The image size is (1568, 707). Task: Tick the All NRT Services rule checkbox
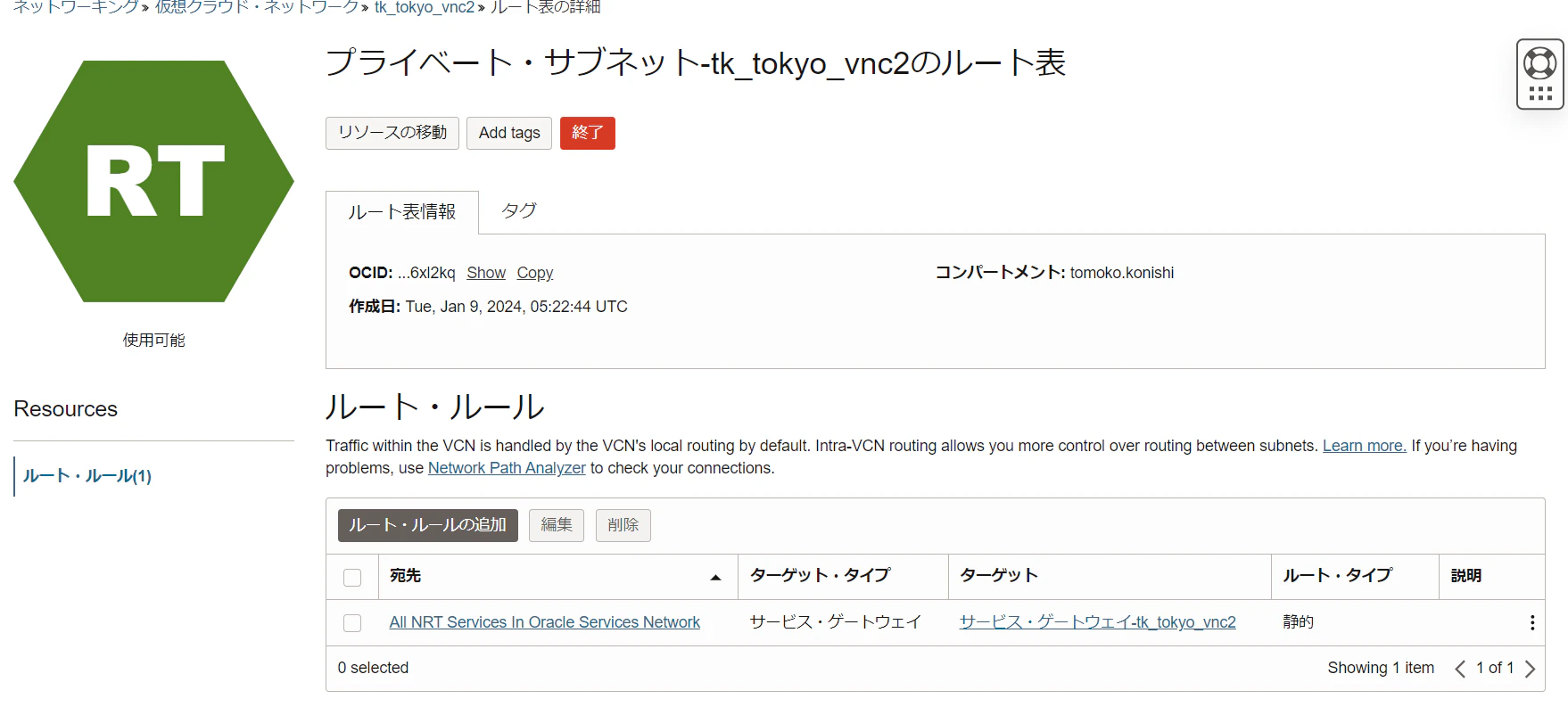click(x=352, y=623)
